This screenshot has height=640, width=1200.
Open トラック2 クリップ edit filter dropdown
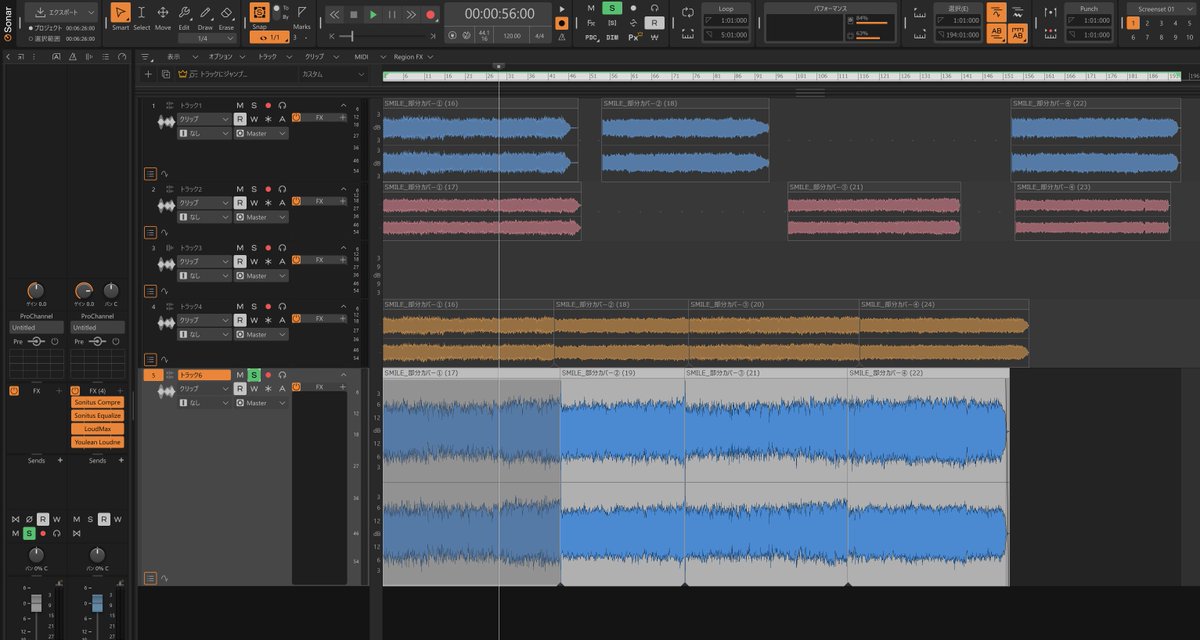(204, 203)
